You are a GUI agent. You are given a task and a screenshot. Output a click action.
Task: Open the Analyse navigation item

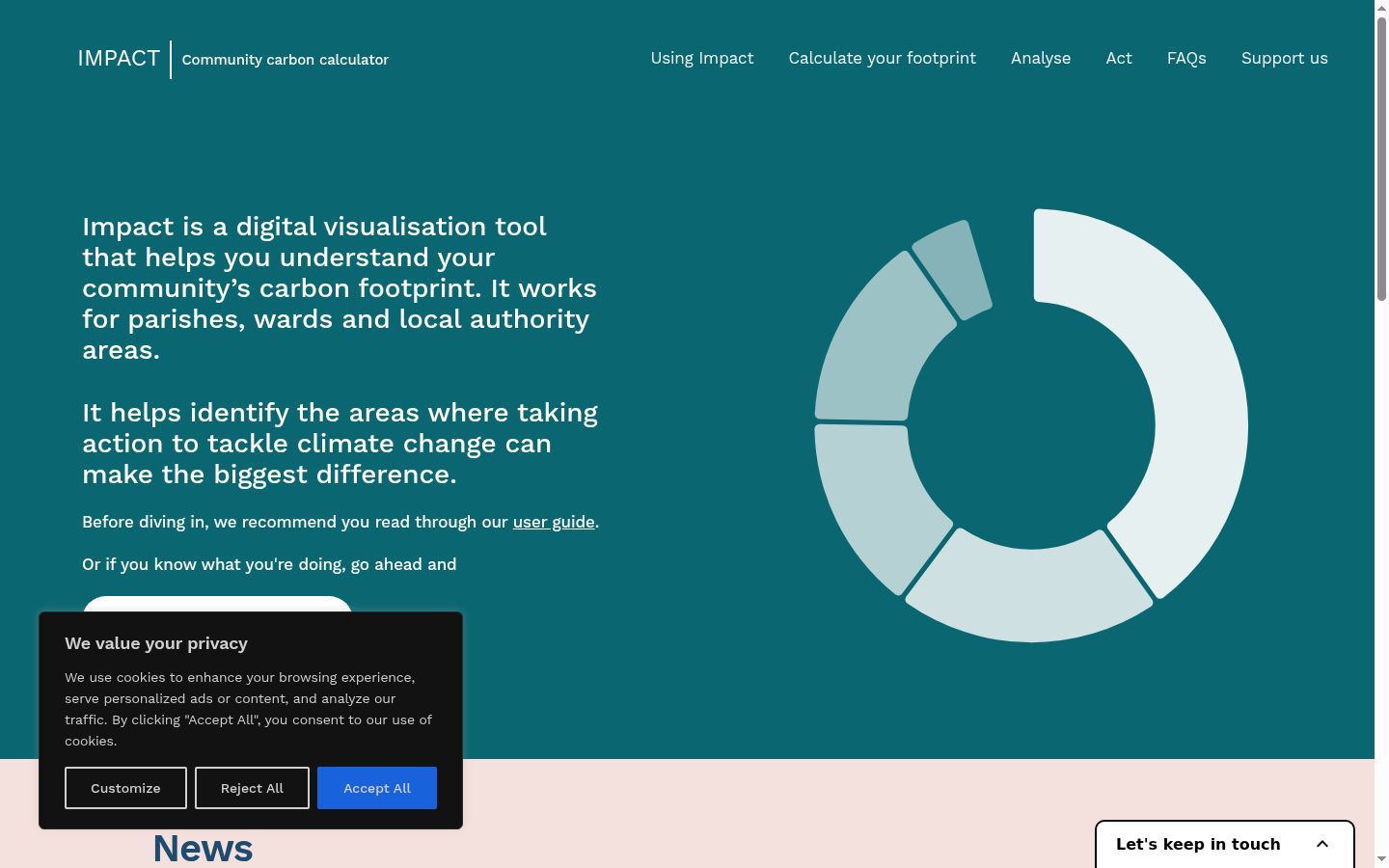coord(1041,58)
